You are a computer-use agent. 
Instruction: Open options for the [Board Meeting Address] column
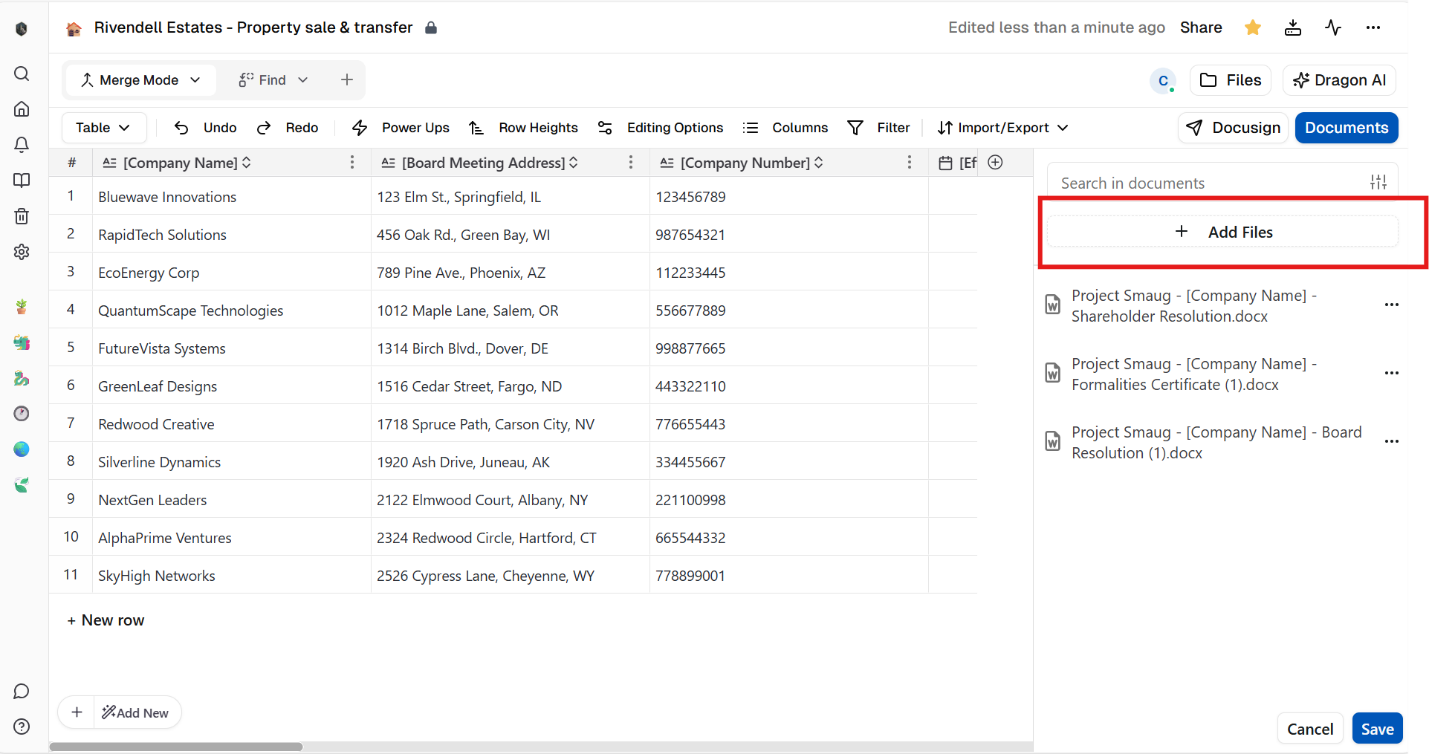(631, 162)
